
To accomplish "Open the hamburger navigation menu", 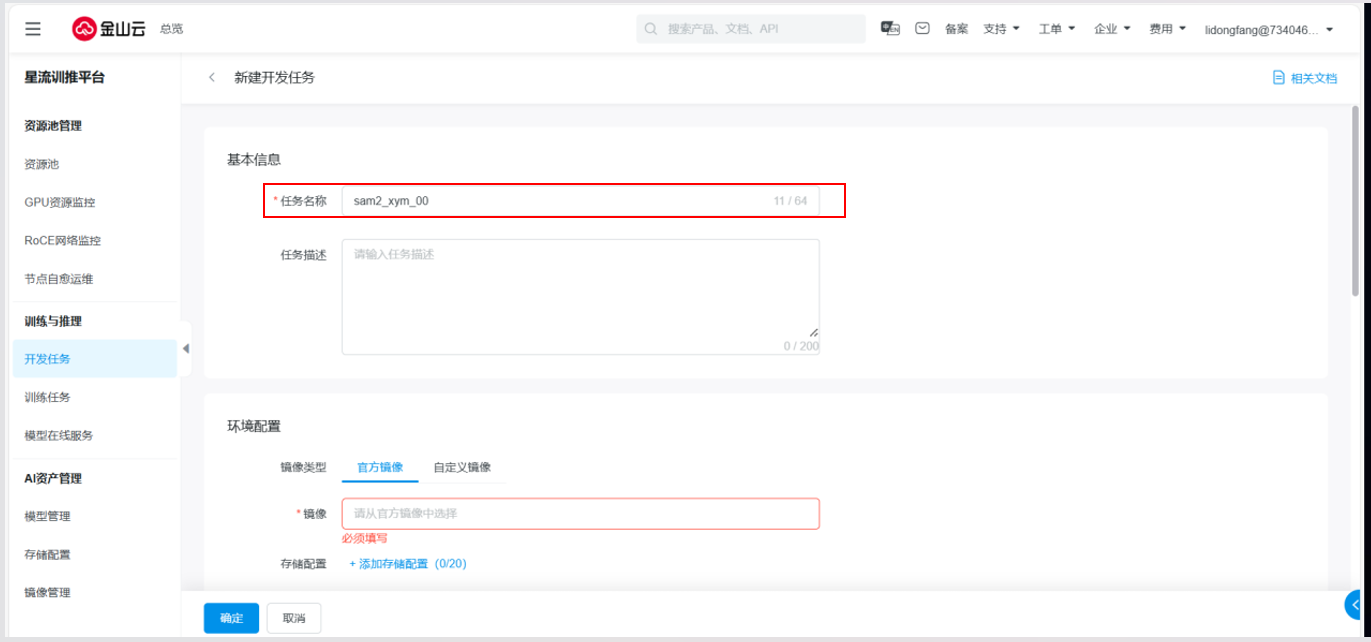I will 33,29.
